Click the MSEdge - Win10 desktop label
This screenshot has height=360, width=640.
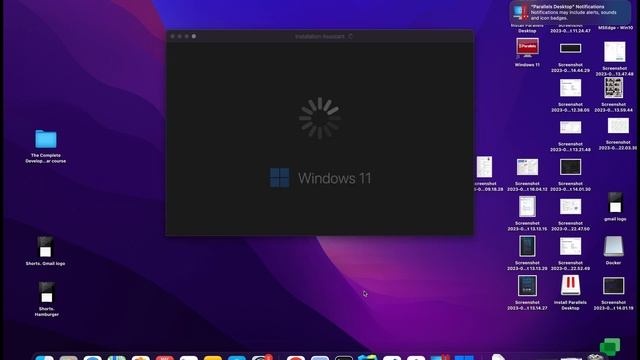pos(615,28)
